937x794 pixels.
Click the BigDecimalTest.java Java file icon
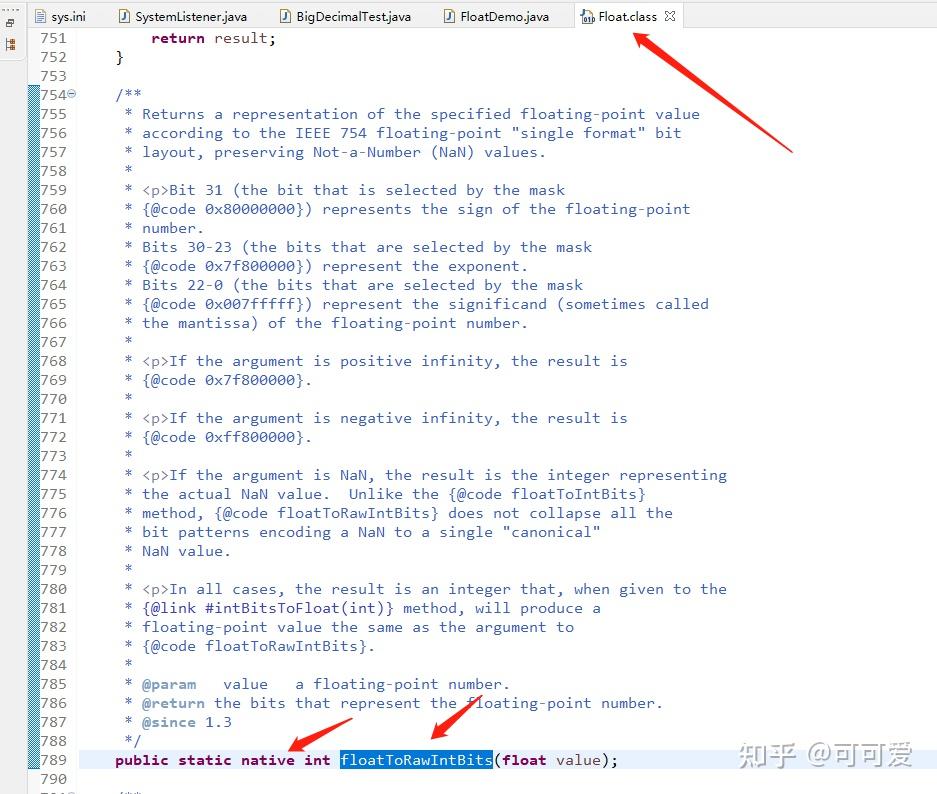pos(286,17)
